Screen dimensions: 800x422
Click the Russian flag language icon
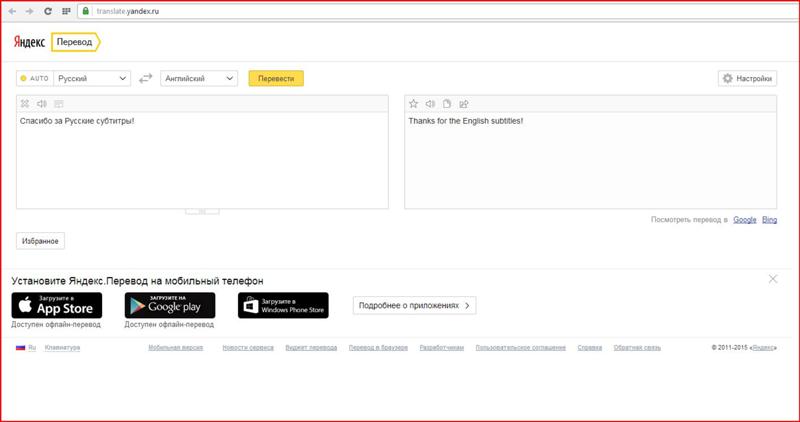(20, 347)
